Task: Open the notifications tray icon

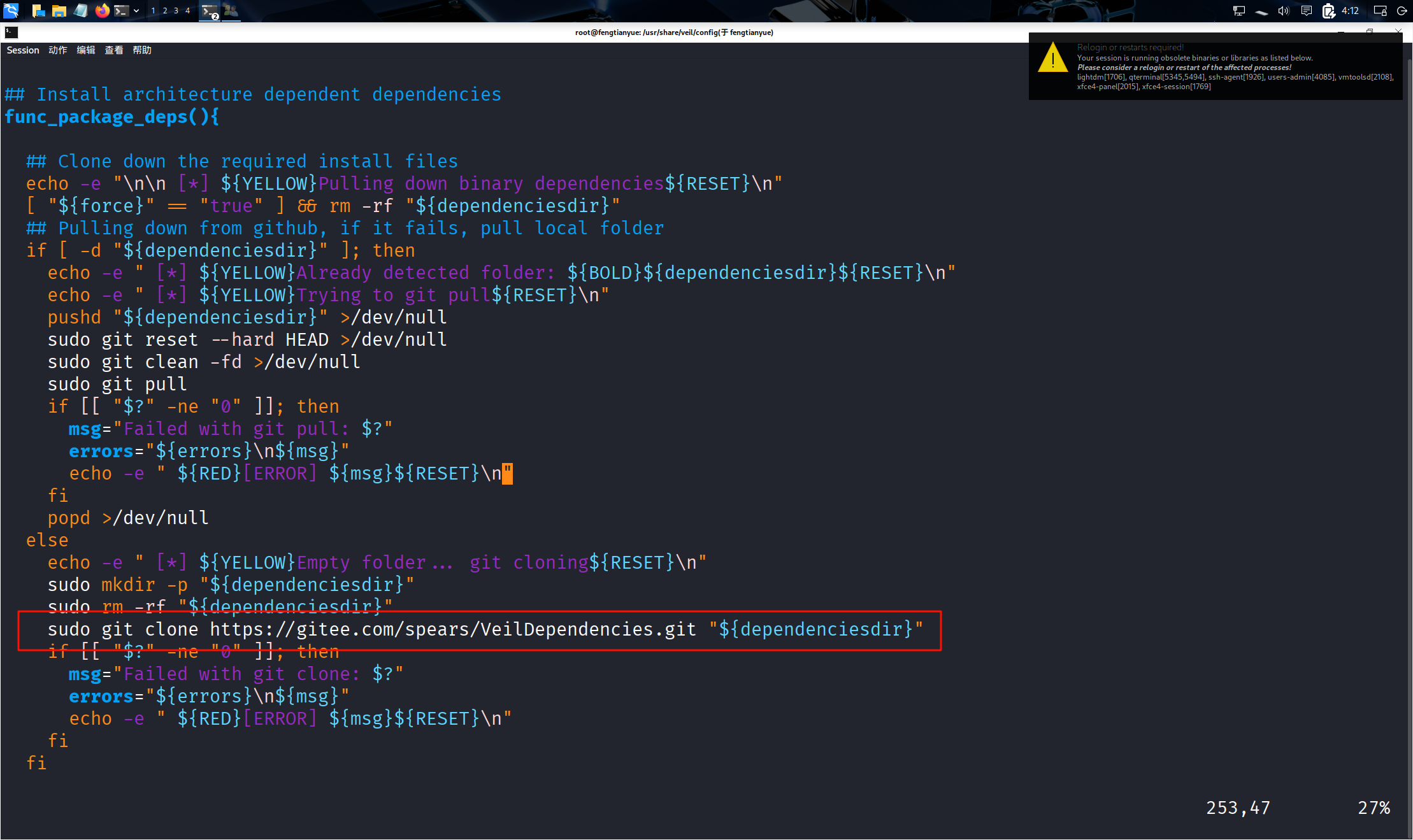Action: pos(1306,10)
